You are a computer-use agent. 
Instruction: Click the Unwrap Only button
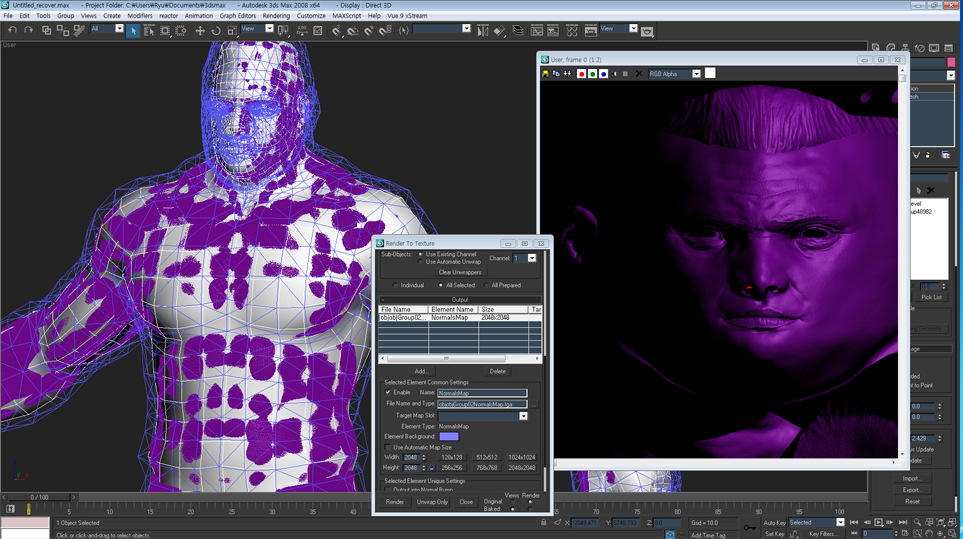pyautogui.click(x=432, y=502)
